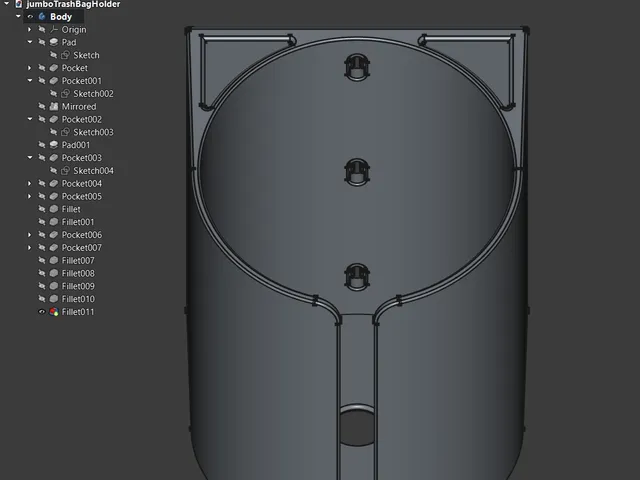Click the Pocket006 feature icon
The image size is (640, 480).
click(54, 235)
